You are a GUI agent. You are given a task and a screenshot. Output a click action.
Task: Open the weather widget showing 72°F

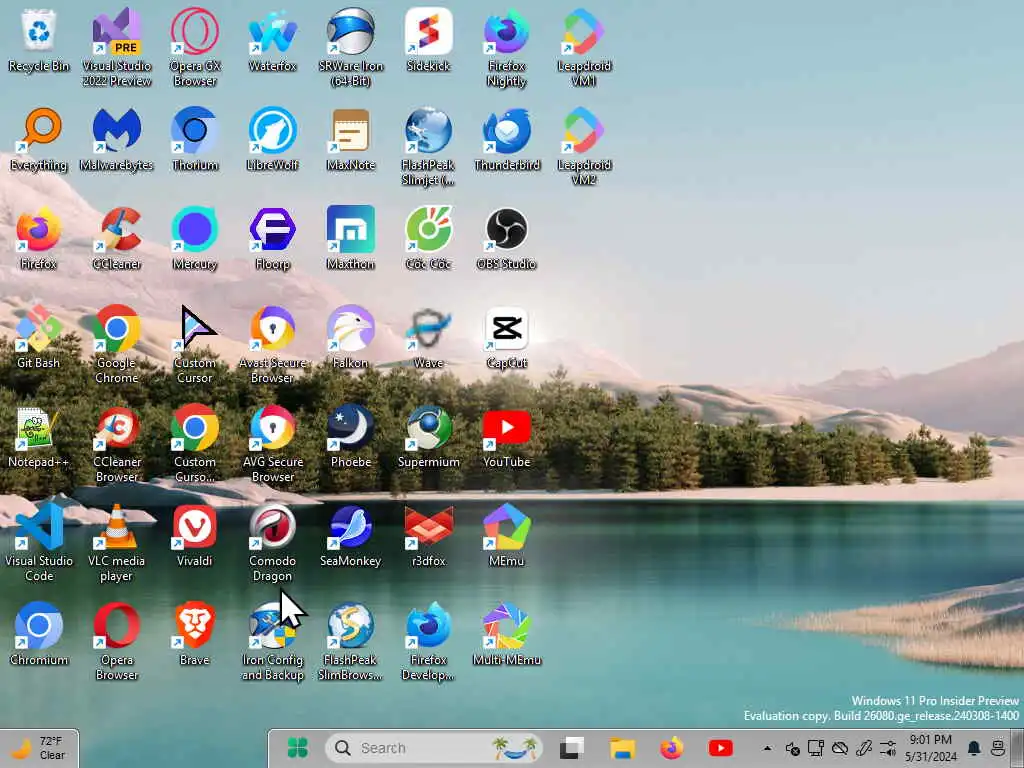coord(39,748)
